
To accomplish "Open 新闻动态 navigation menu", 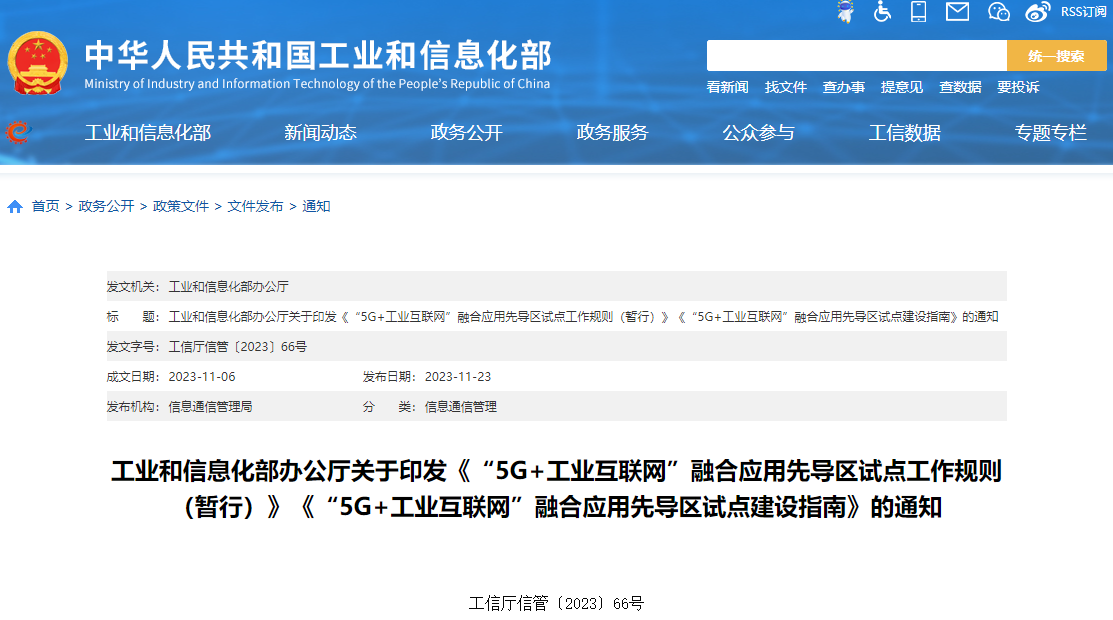I will coord(320,133).
